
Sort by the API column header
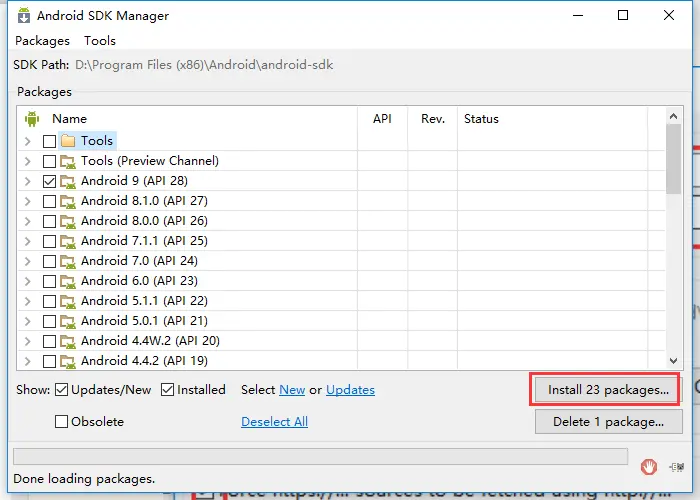382,119
